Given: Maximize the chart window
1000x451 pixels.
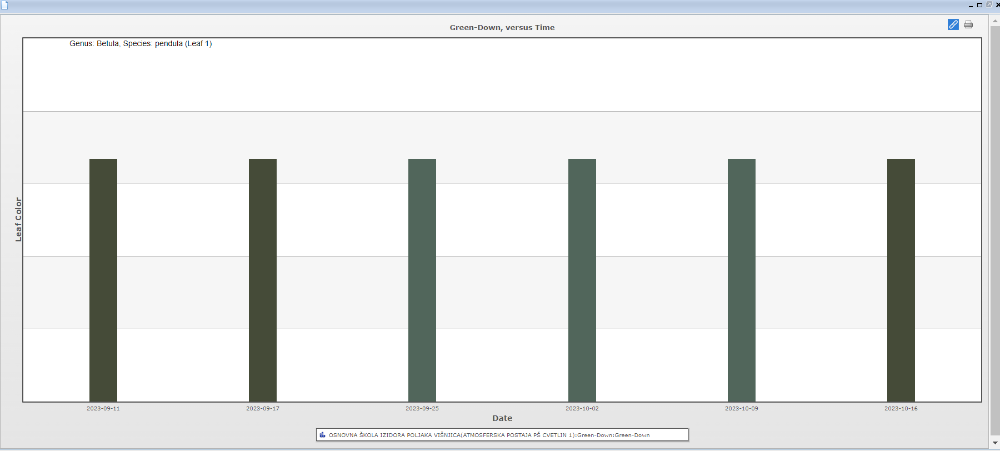Looking at the screenshot, I should coord(980,5).
